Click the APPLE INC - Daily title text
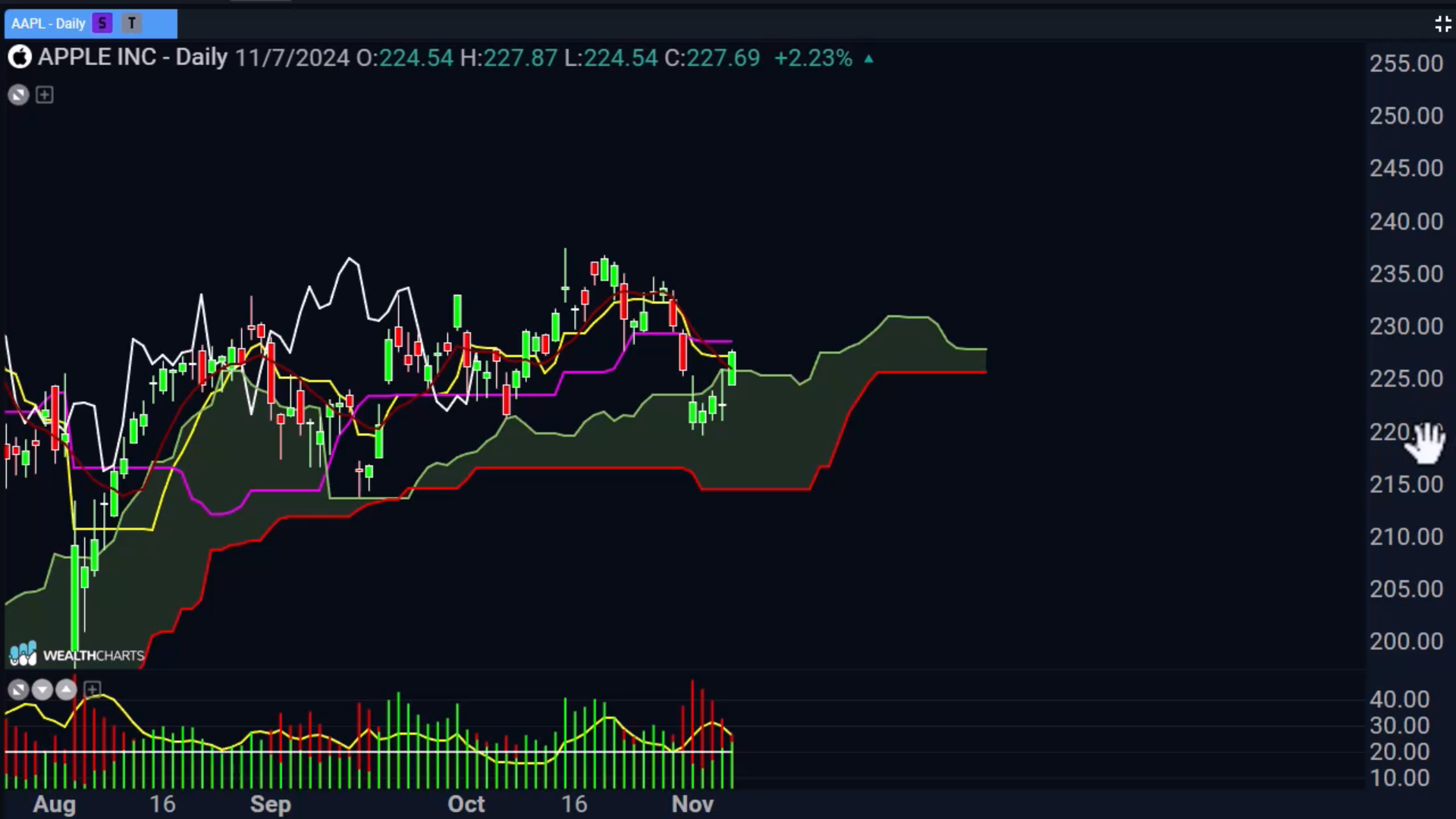The width and height of the screenshot is (1456, 819). coord(133,58)
